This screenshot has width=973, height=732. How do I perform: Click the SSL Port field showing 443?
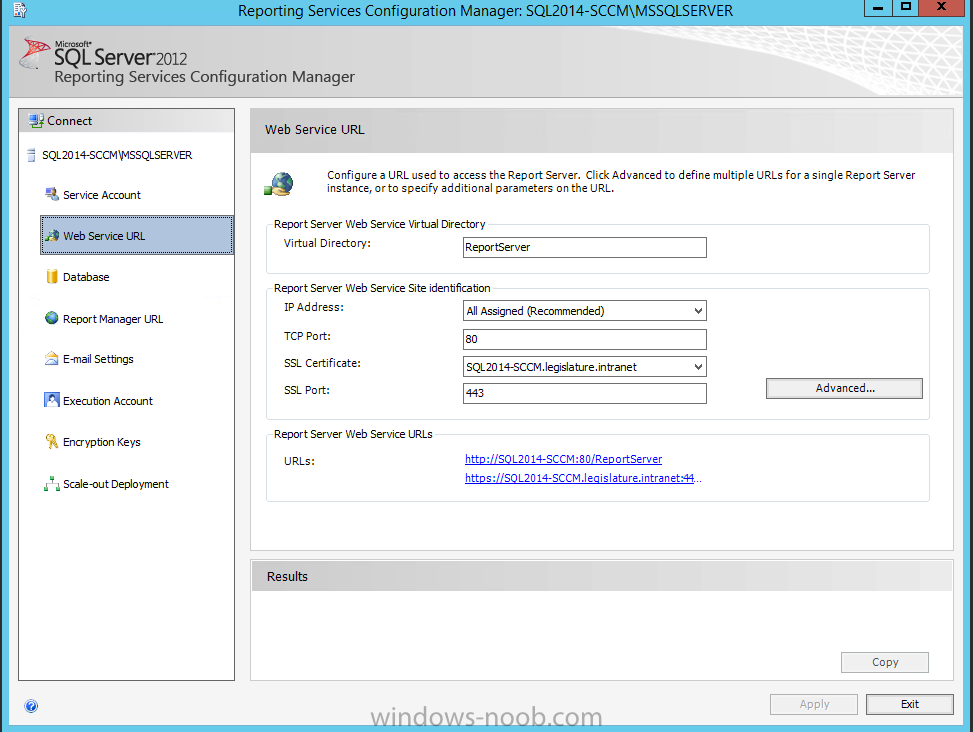click(585, 393)
